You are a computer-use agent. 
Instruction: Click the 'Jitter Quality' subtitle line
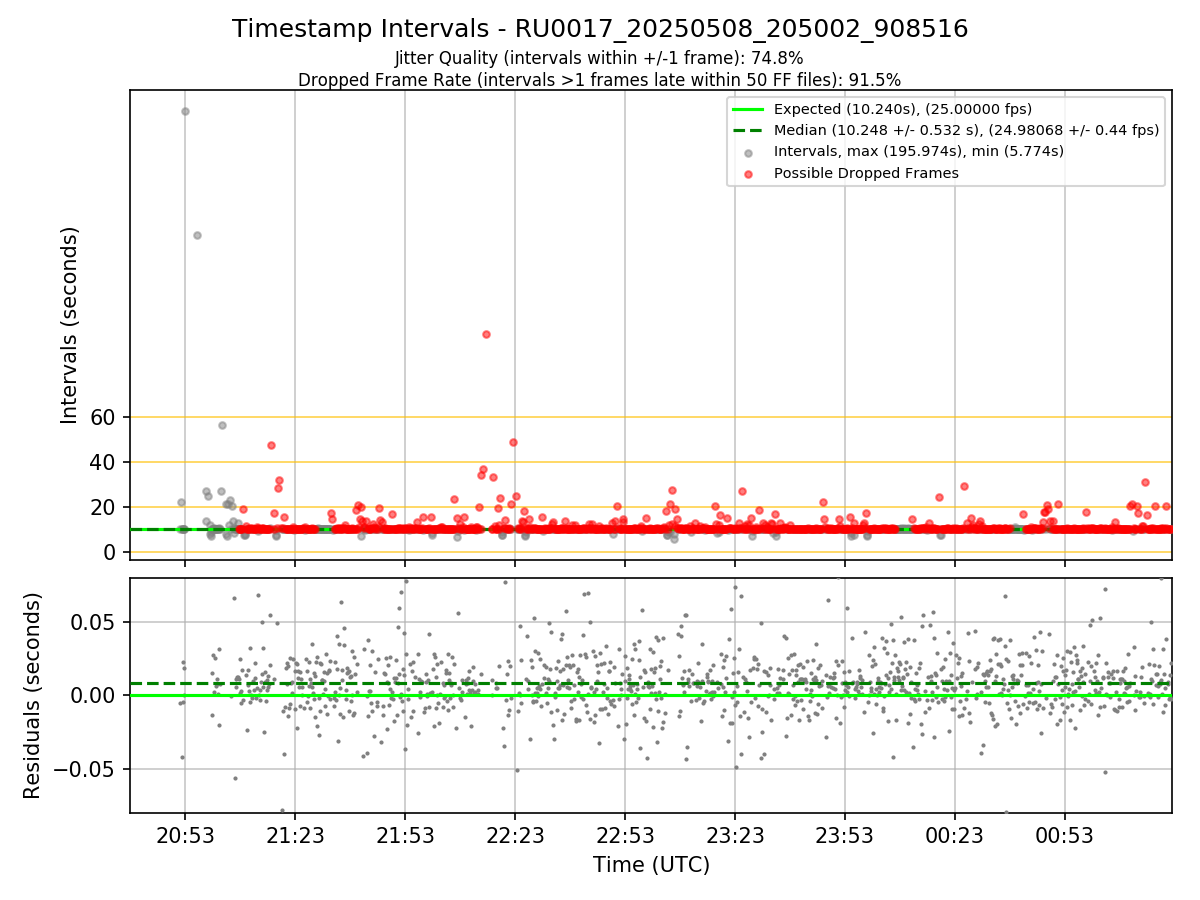pyautogui.click(x=599, y=58)
